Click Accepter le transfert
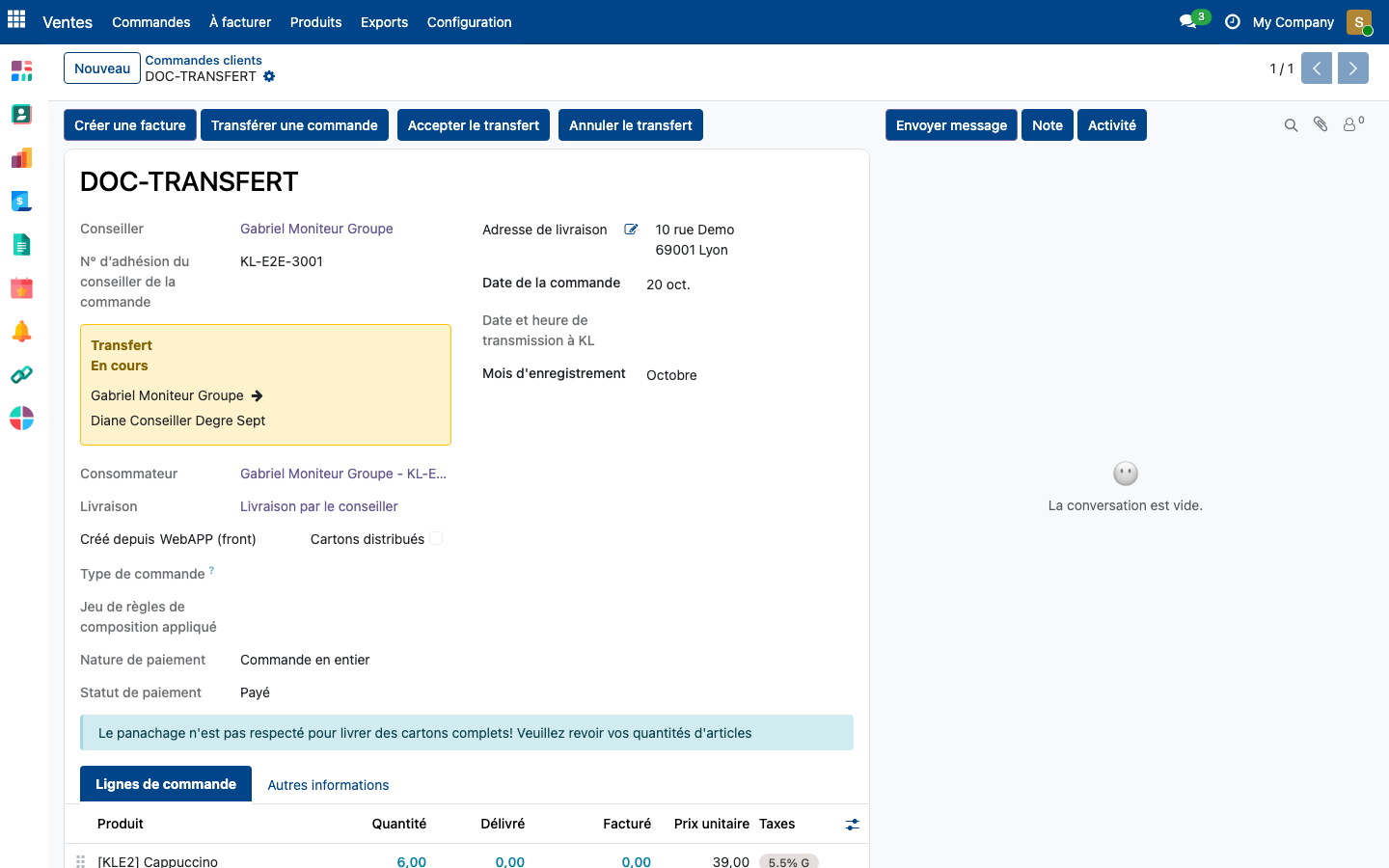Image resolution: width=1389 pixels, height=868 pixels. click(x=474, y=125)
